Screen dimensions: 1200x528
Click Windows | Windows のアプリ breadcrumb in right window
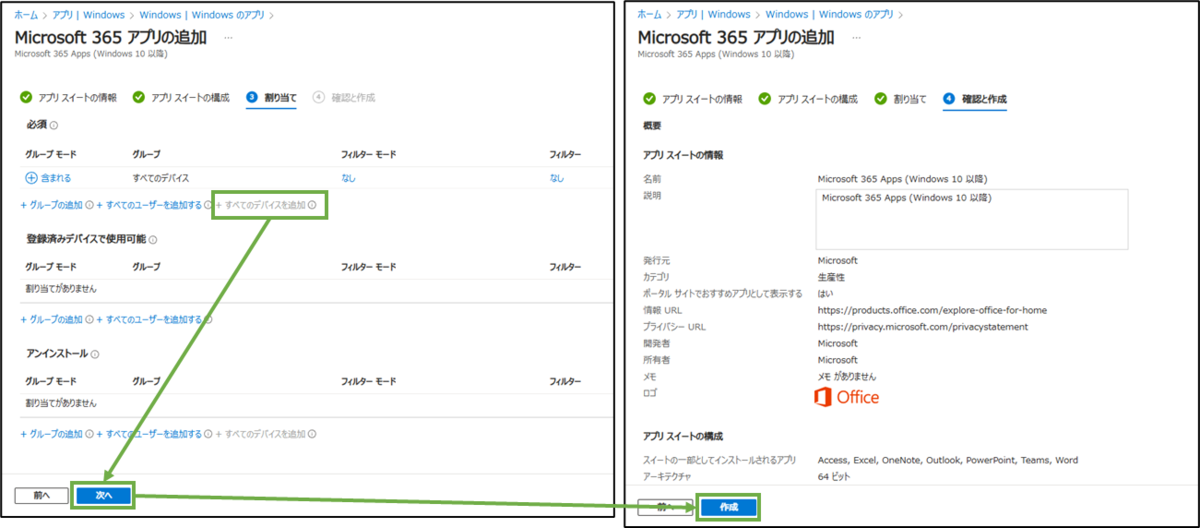pyautogui.click(x=832, y=14)
